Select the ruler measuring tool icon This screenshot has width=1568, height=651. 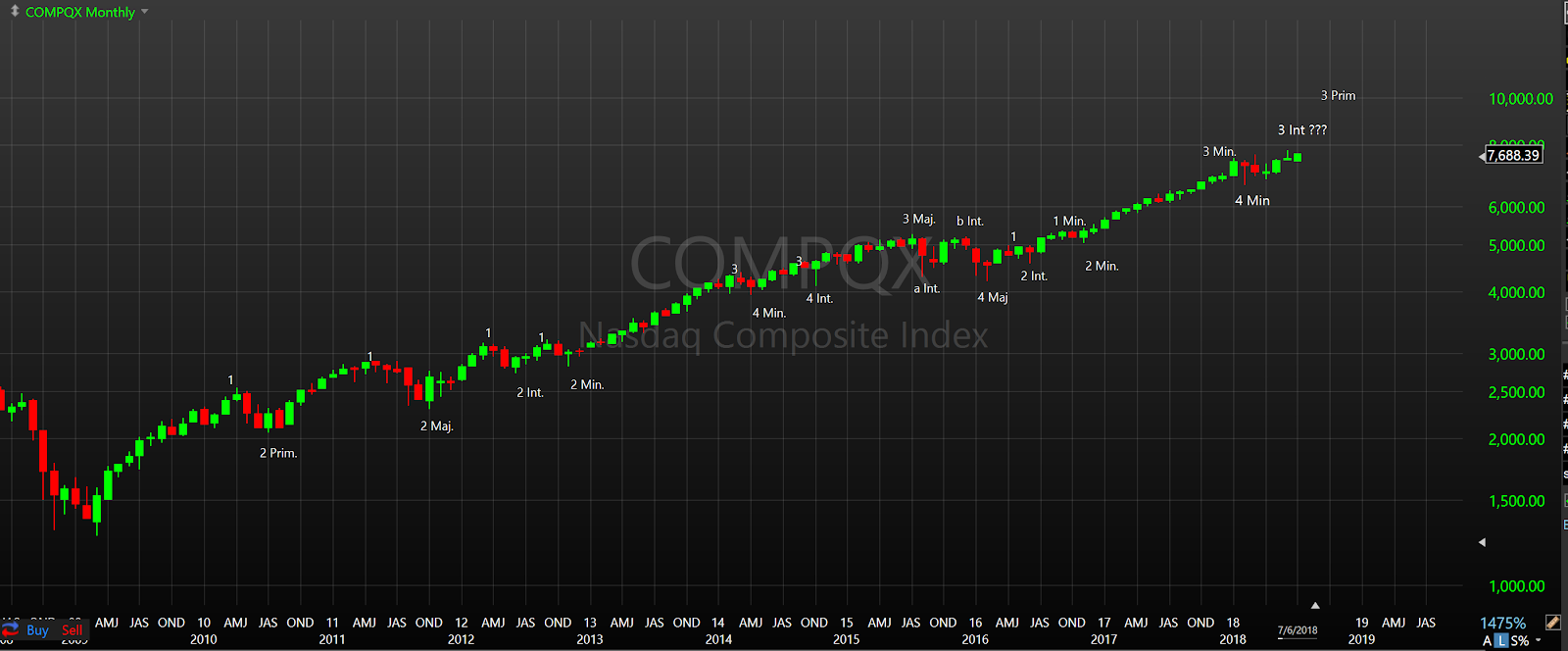pos(1552,623)
